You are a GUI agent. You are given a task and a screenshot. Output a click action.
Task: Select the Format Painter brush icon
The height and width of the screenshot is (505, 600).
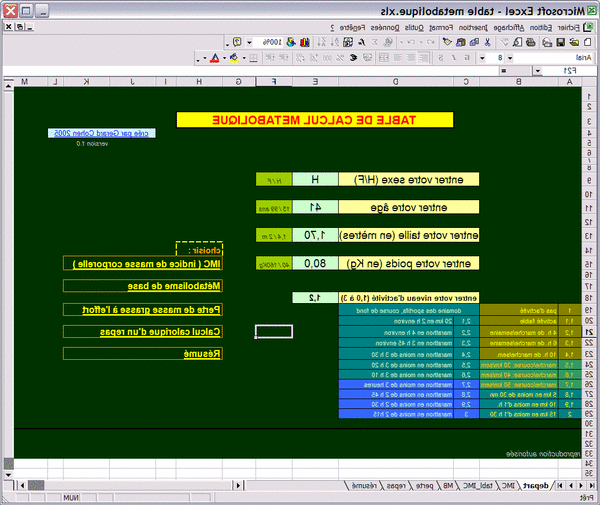[x=447, y=42]
